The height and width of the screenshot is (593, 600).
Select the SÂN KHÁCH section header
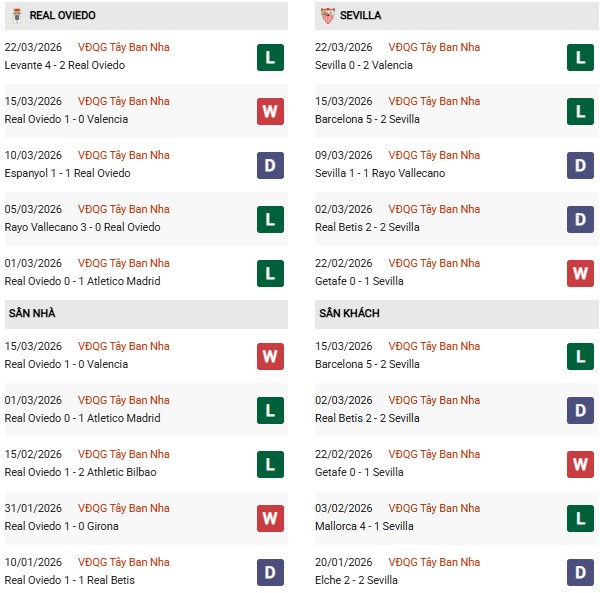(x=349, y=314)
